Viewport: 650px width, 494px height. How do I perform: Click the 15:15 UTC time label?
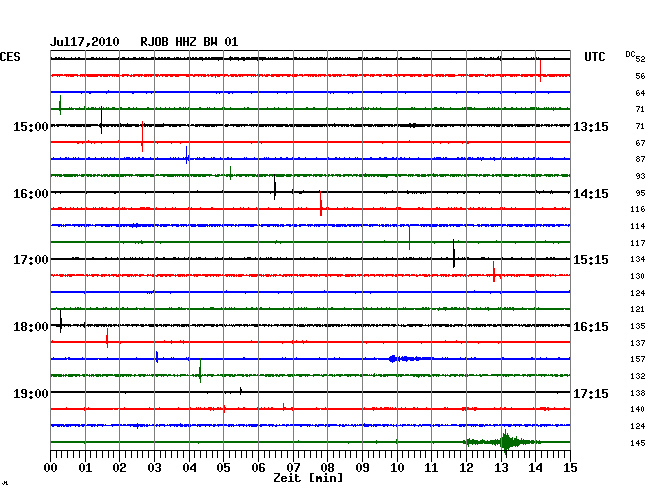[x=591, y=260]
